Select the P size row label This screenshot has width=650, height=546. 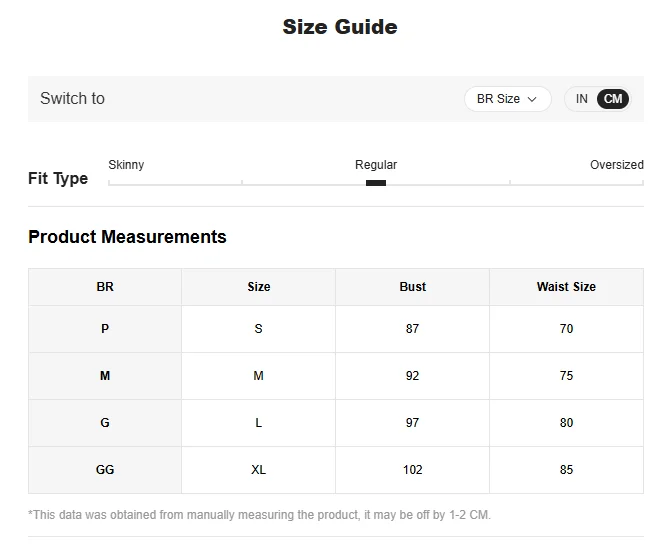pos(105,329)
